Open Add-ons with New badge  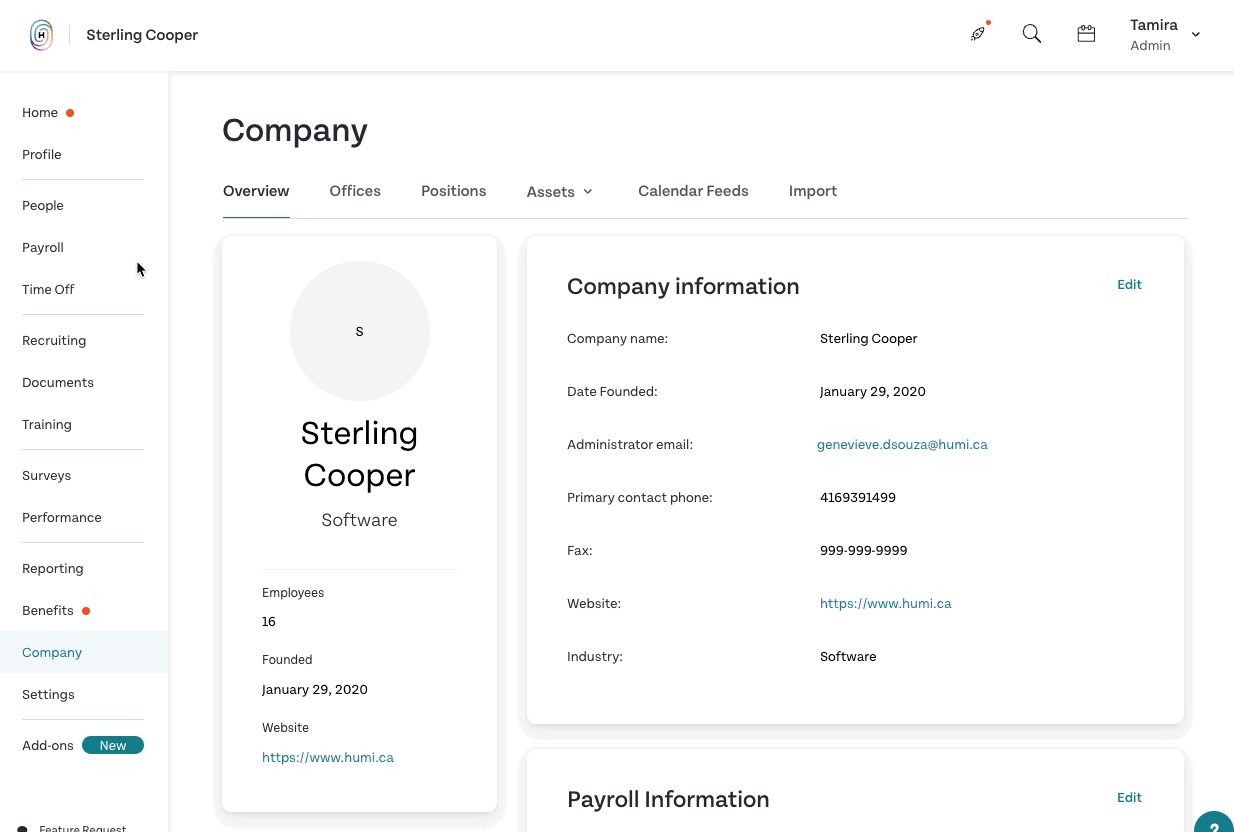pyautogui.click(x=83, y=746)
